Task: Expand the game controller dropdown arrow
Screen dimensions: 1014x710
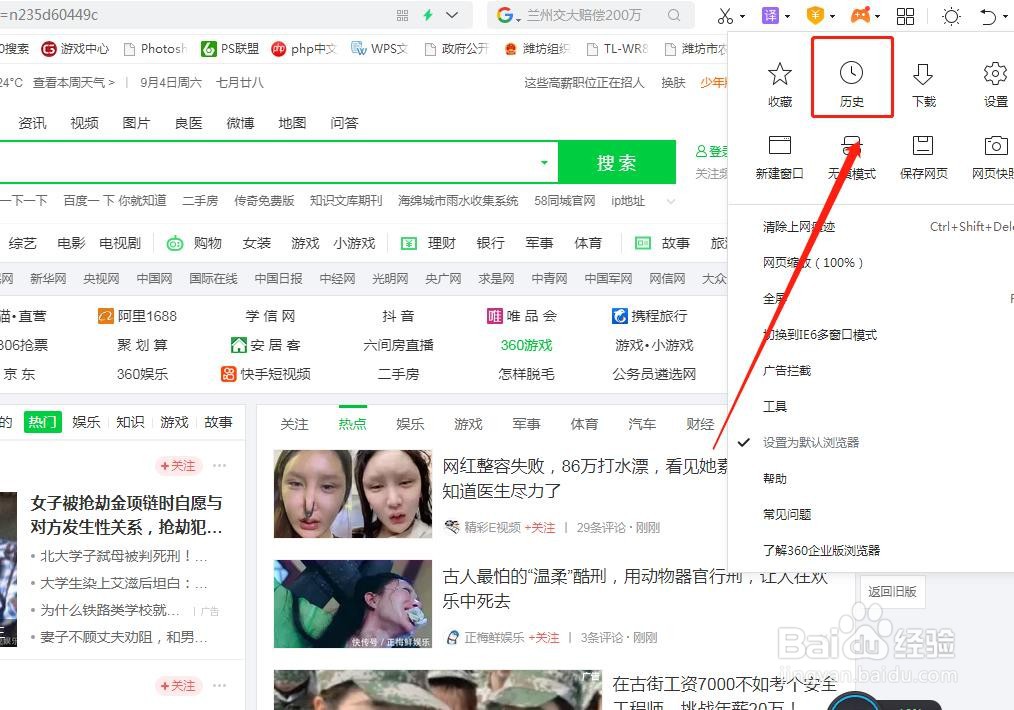Action: [876, 16]
